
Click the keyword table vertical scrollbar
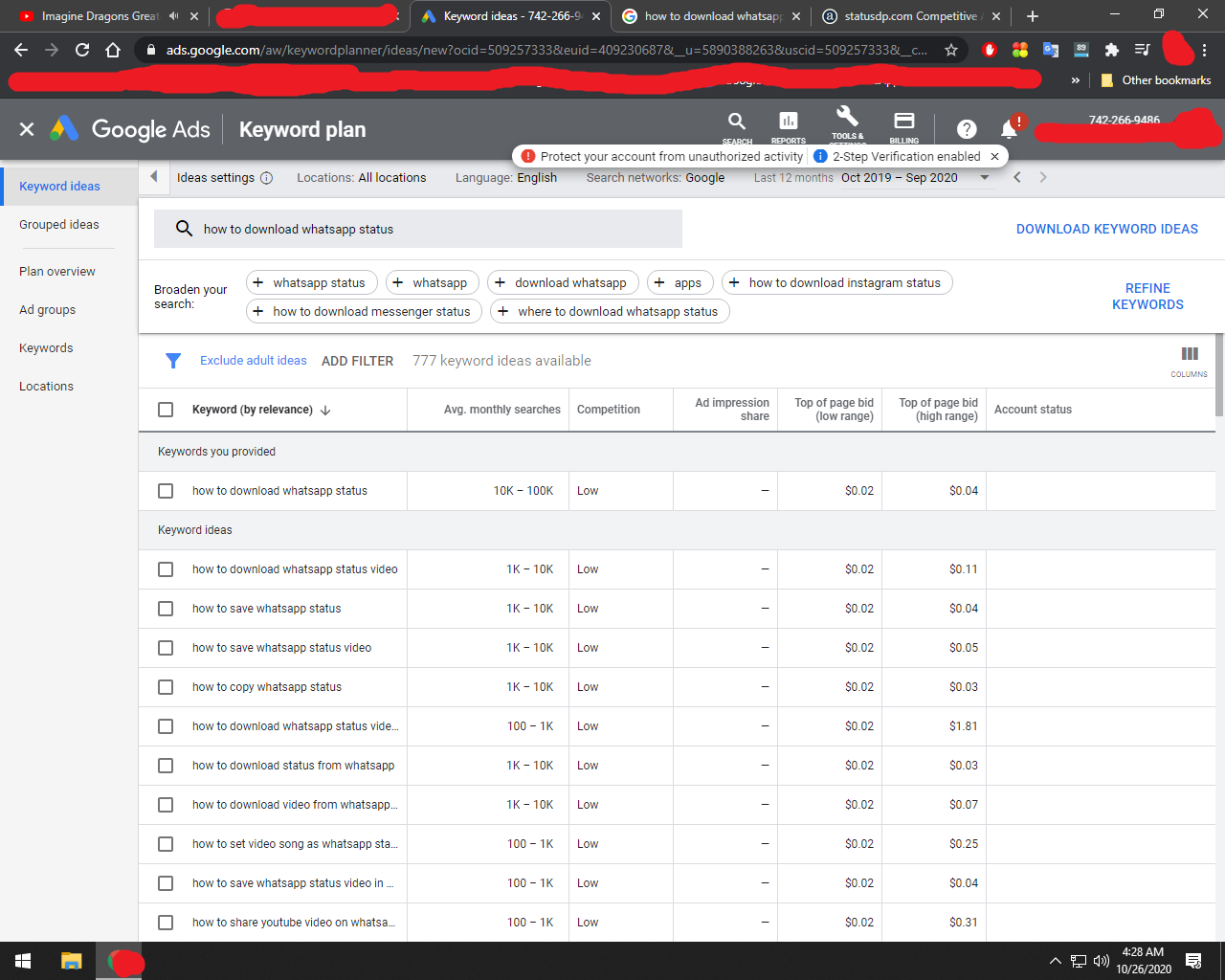click(x=1219, y=374)
